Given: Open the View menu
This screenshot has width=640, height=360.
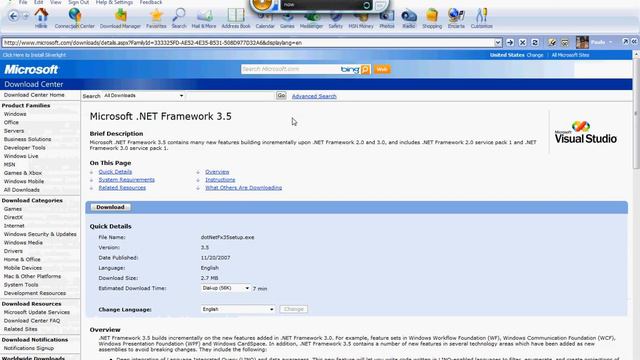Looking at the screenshot, I should pos(56,2).
